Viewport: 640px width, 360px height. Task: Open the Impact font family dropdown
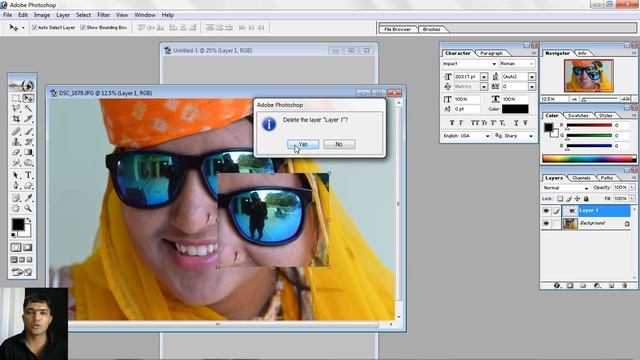(x=494, y=64)
